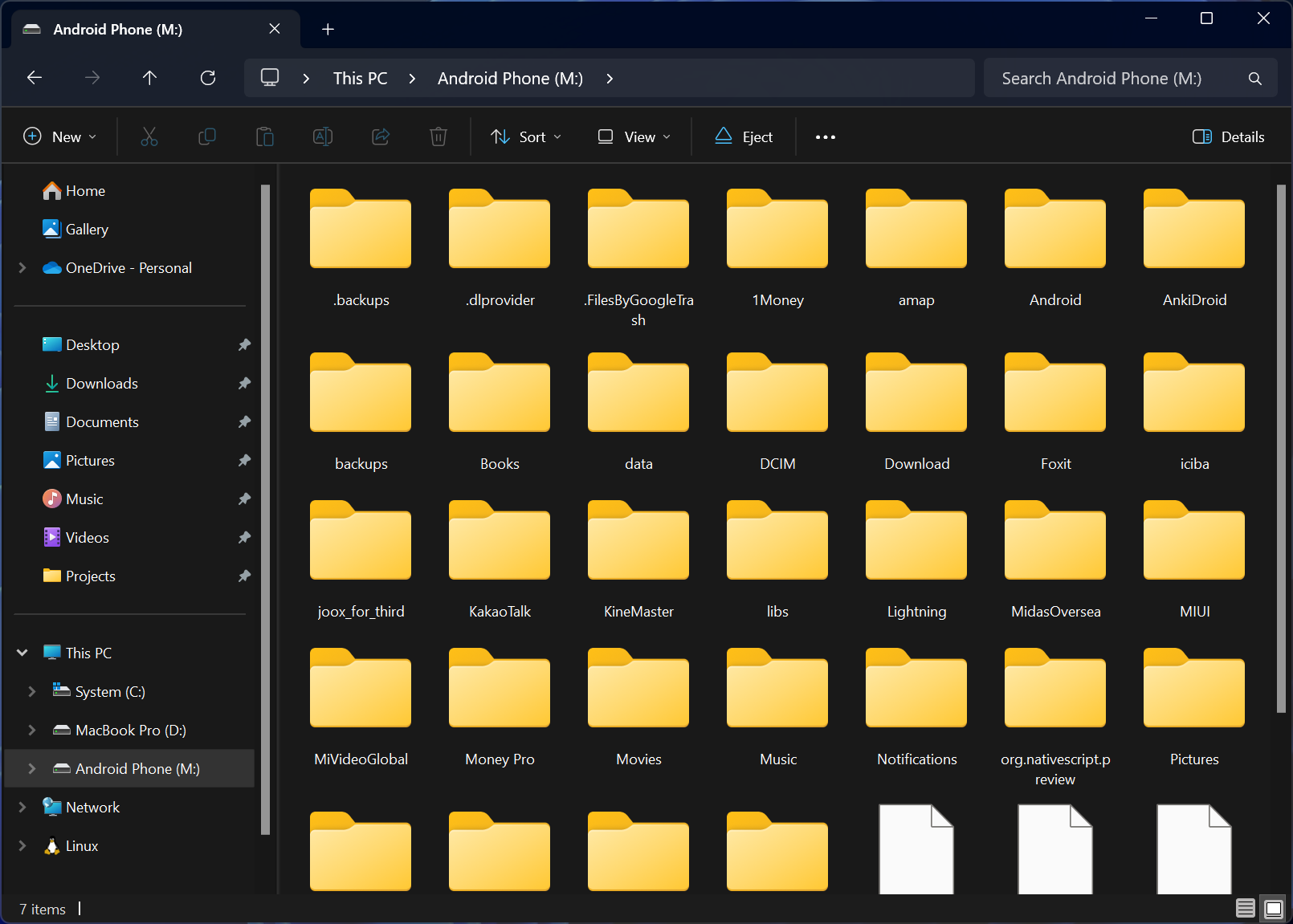
Task: Unpin Desktop from Quick access
Action: click(x=244, y=345)
